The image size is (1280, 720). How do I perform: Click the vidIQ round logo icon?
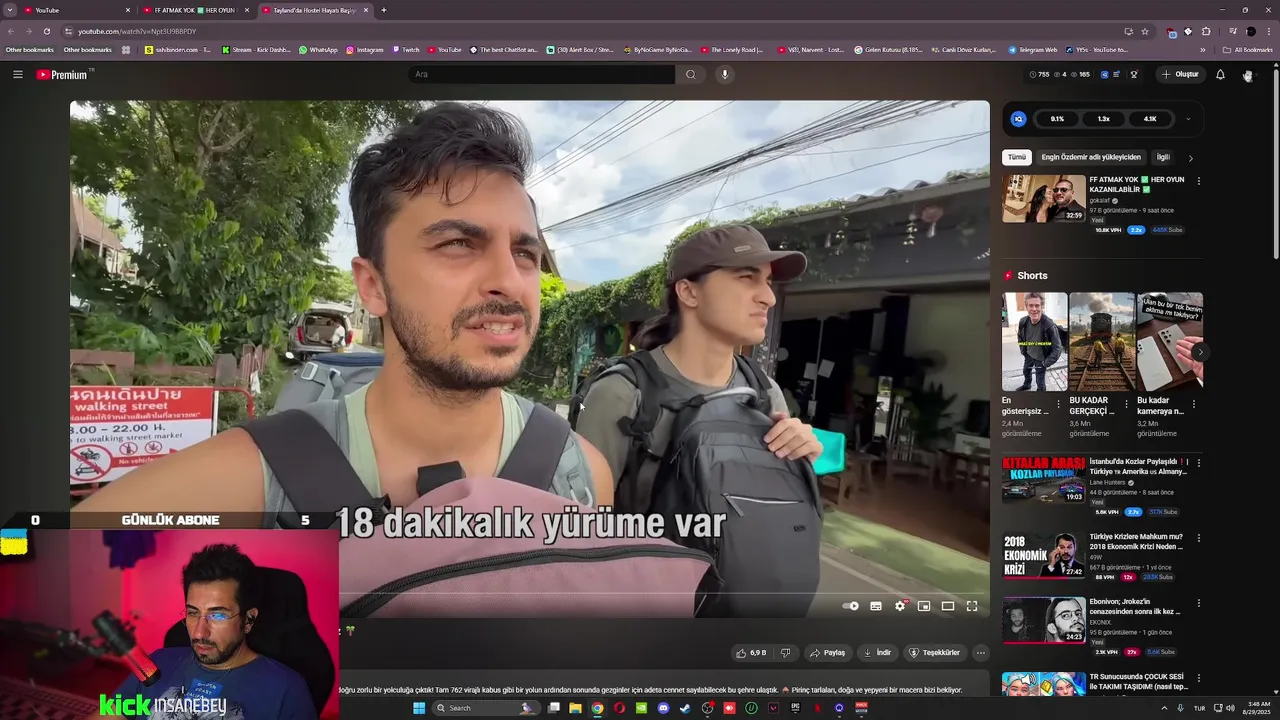pos(1018,119)
